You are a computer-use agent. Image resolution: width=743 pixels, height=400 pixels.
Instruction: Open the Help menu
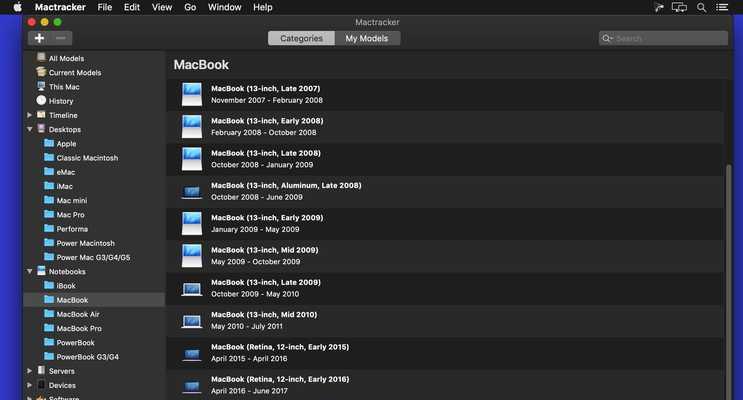point(263,7)
